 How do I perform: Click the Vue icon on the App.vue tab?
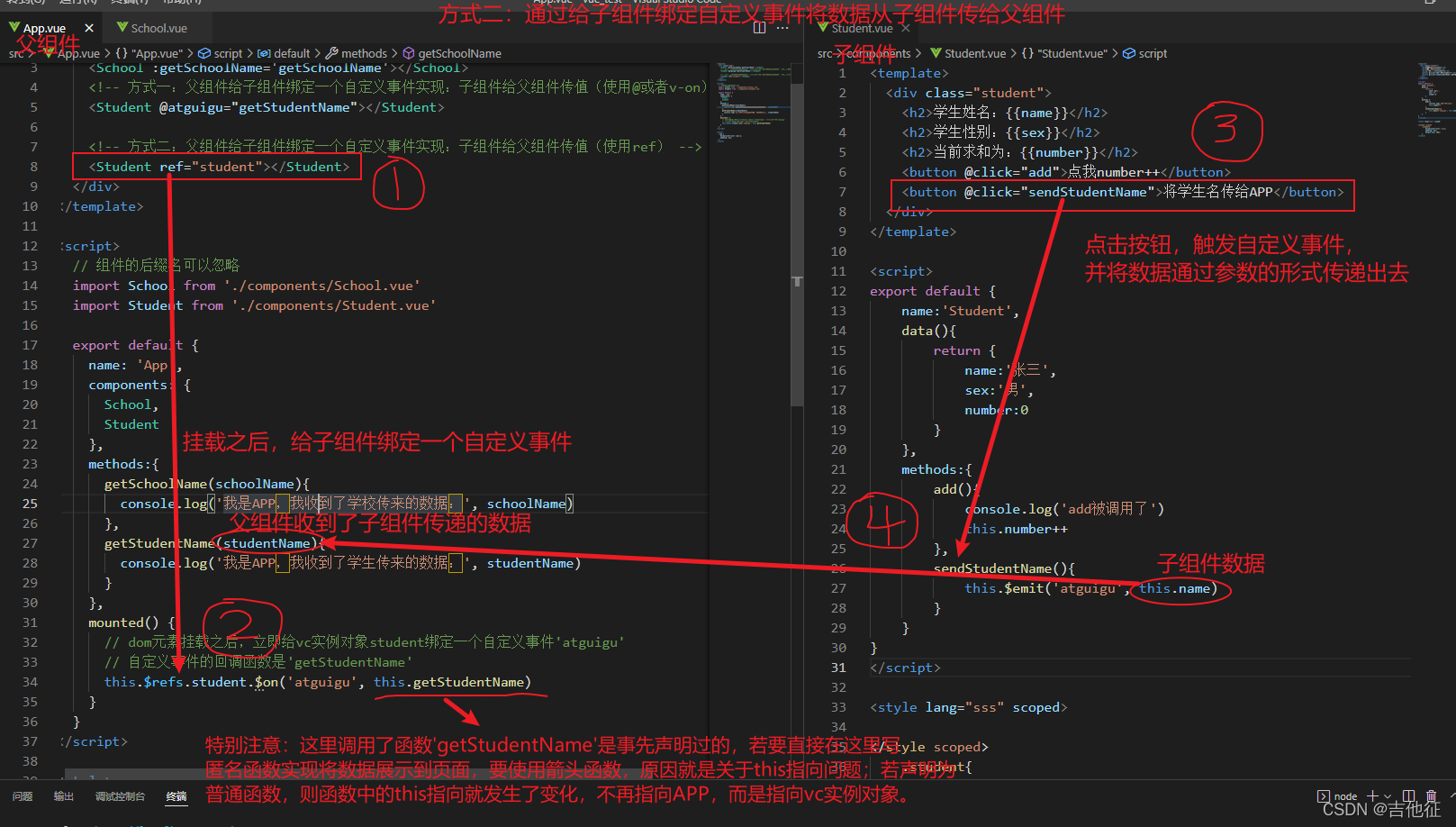coord(14,28)
